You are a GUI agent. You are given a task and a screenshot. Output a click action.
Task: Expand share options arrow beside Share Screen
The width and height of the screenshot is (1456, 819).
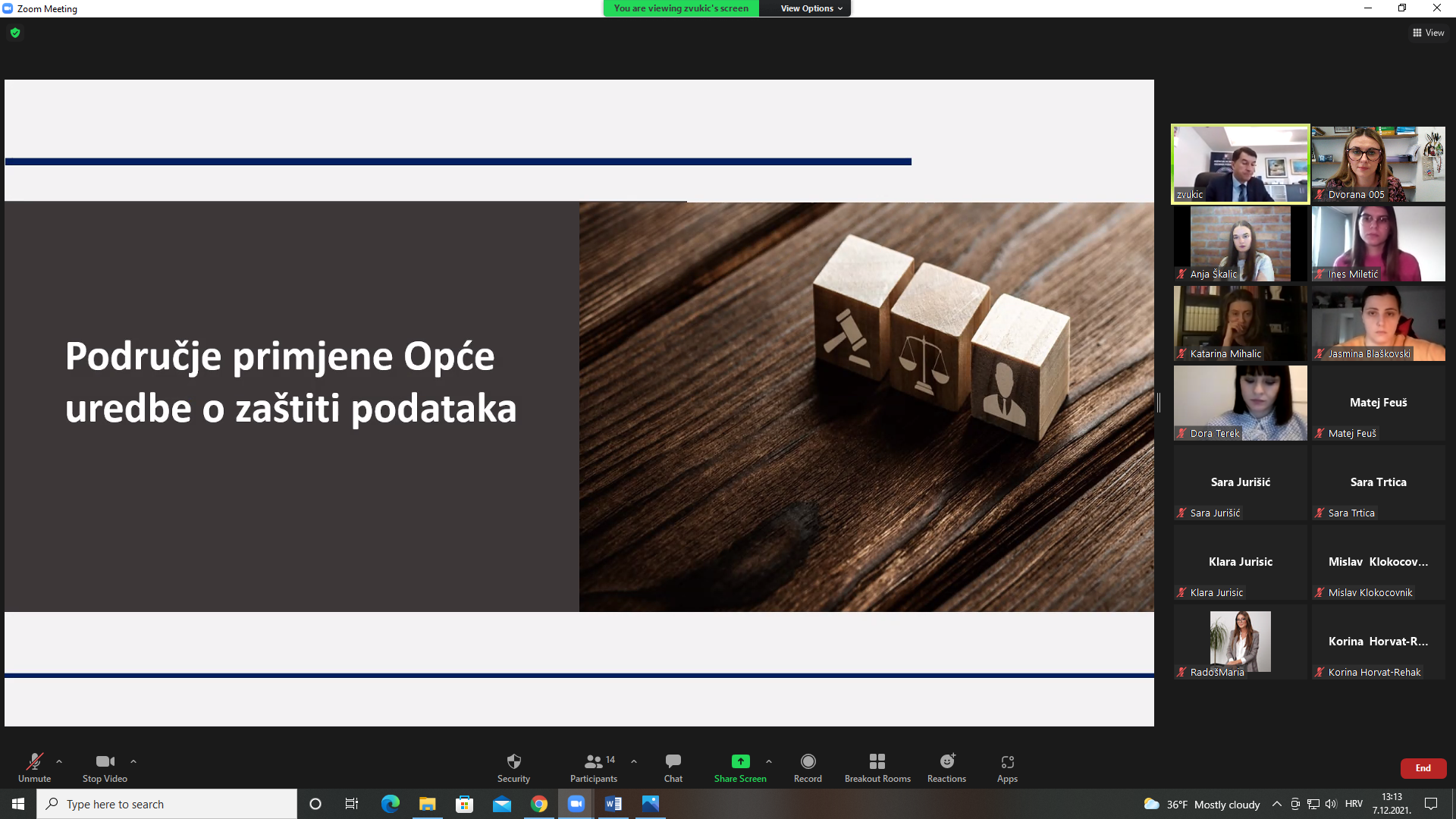(769, 761)
